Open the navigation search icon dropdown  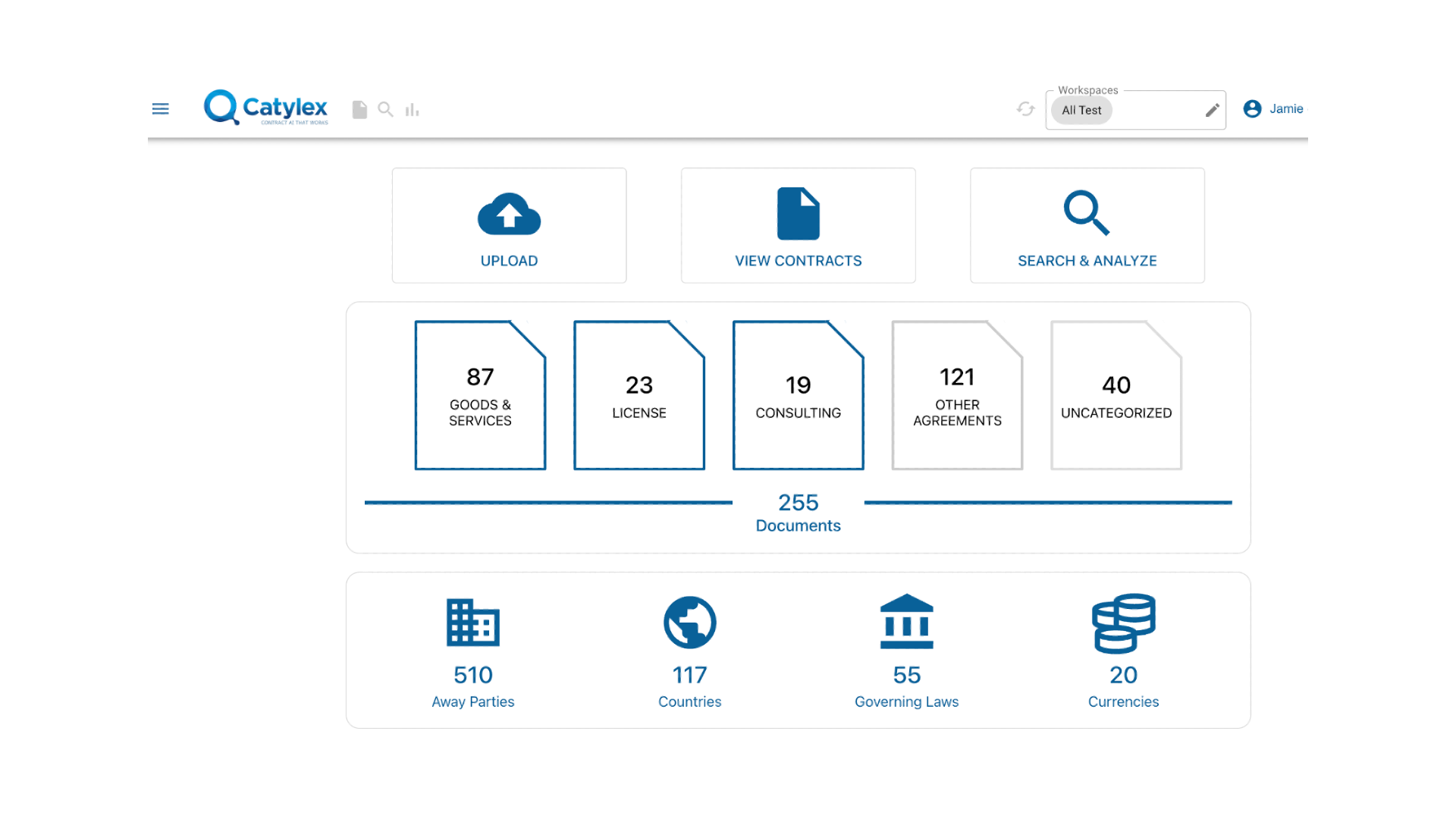pyautogui.click(x=386, y=108)
